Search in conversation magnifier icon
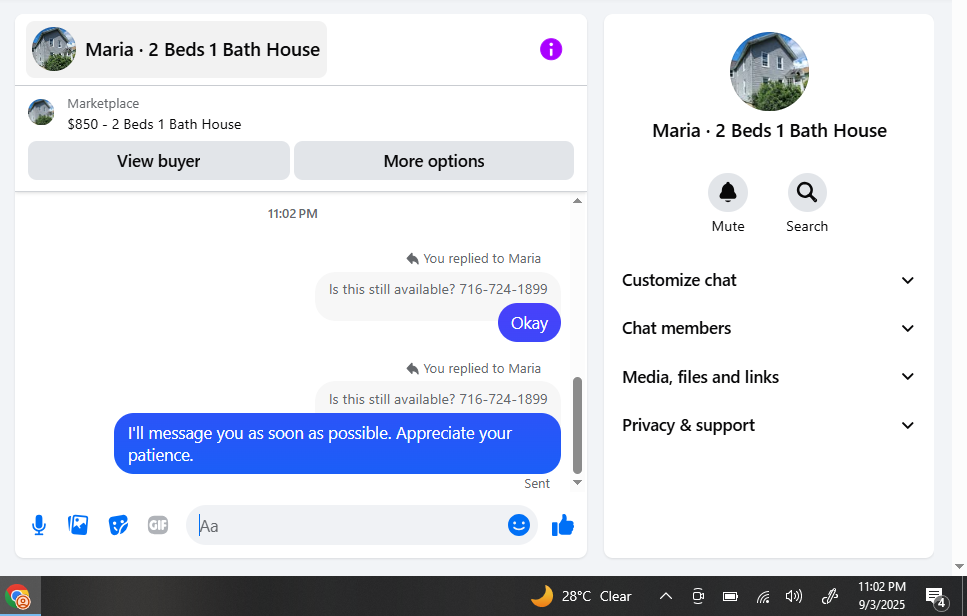Screen dimensions: 967x616 click(x=807, y=193)
